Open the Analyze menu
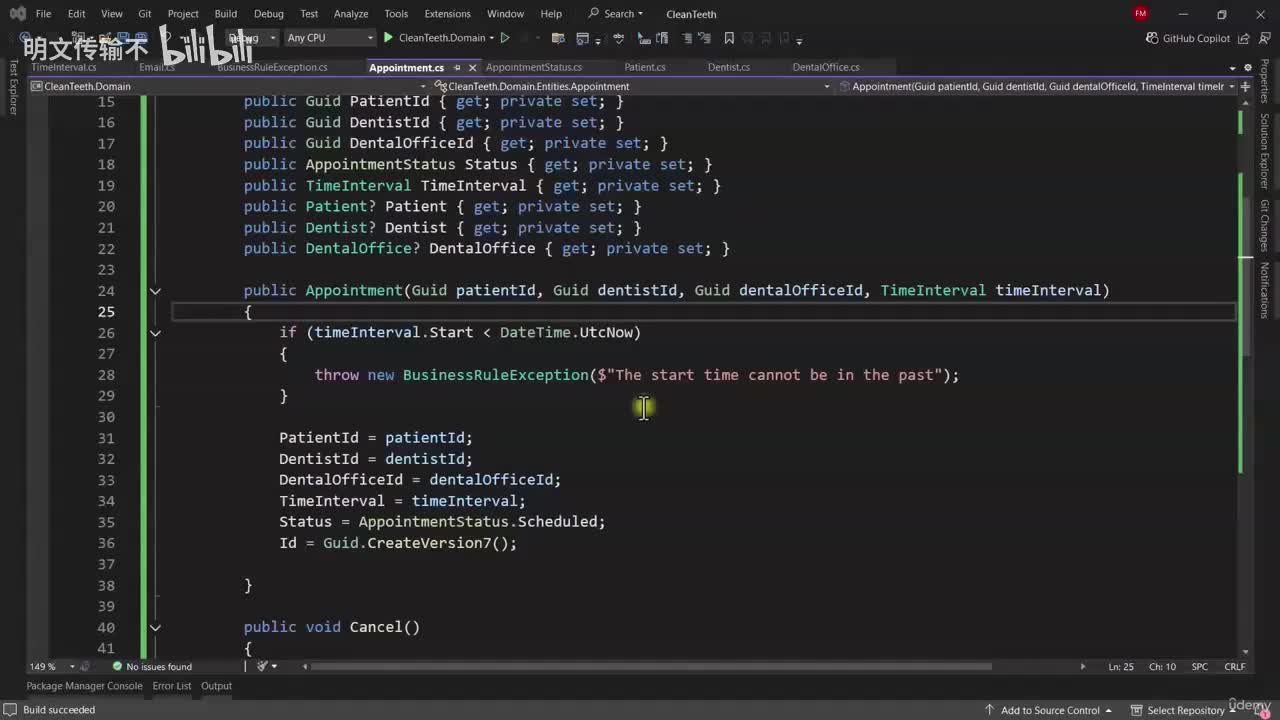 click(351, 14)
